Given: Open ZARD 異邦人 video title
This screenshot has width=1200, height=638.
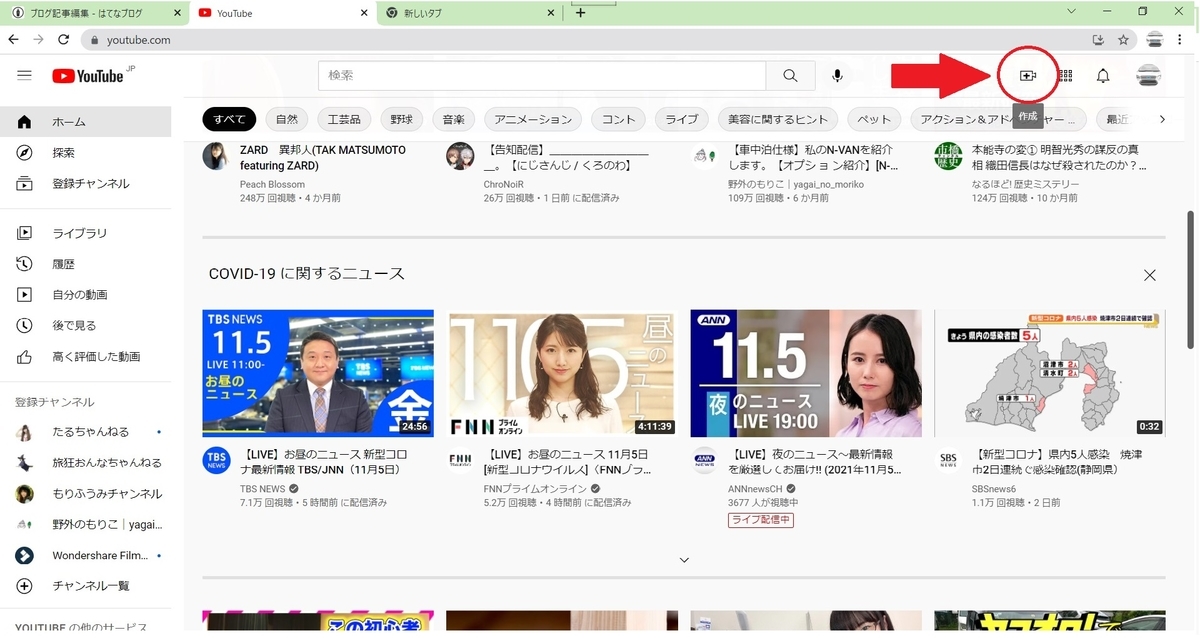Looking at the screenshot, I should click(323, 157).
